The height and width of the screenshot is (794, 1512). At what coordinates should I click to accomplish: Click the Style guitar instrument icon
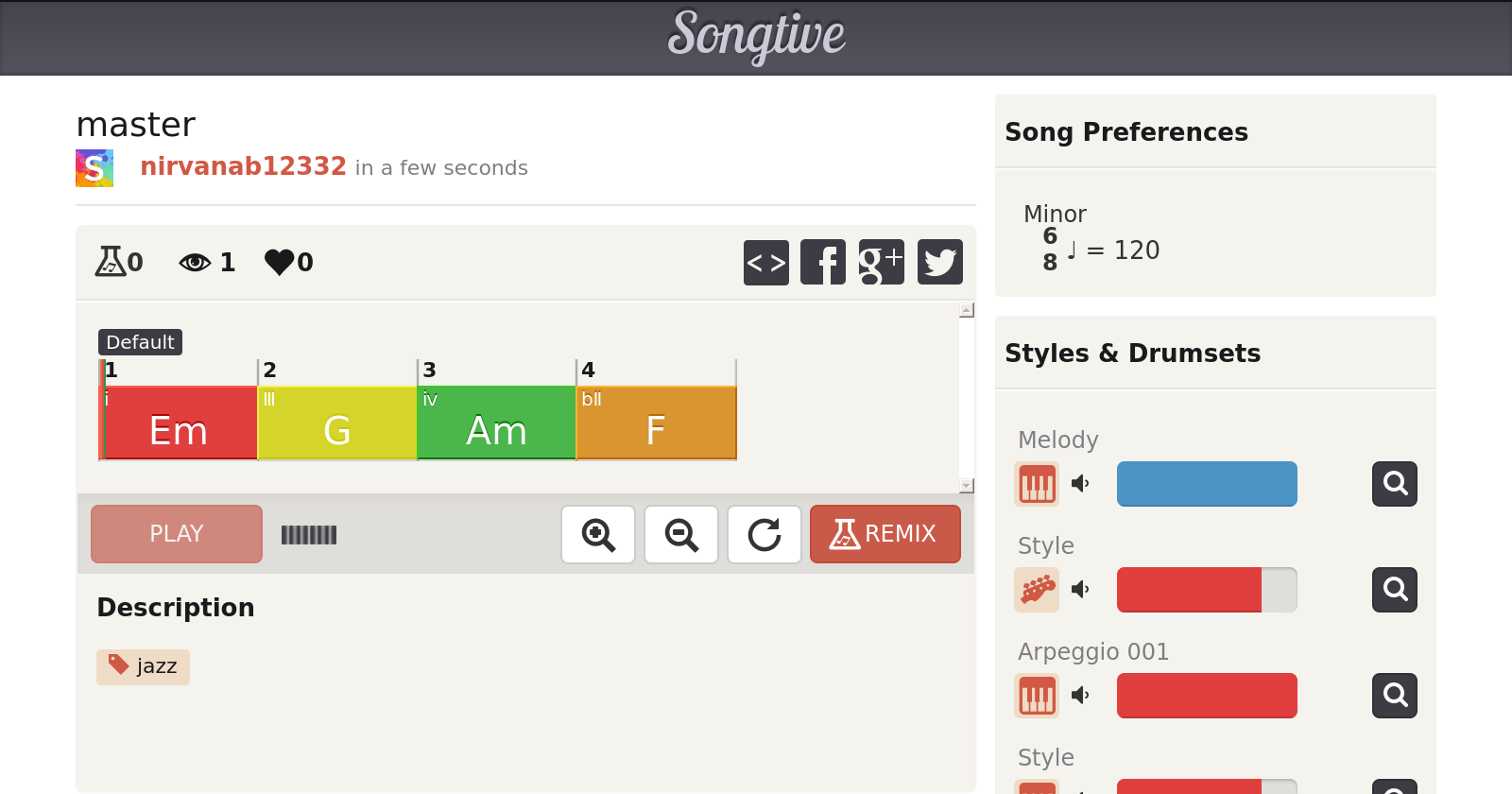(1037, 590)
